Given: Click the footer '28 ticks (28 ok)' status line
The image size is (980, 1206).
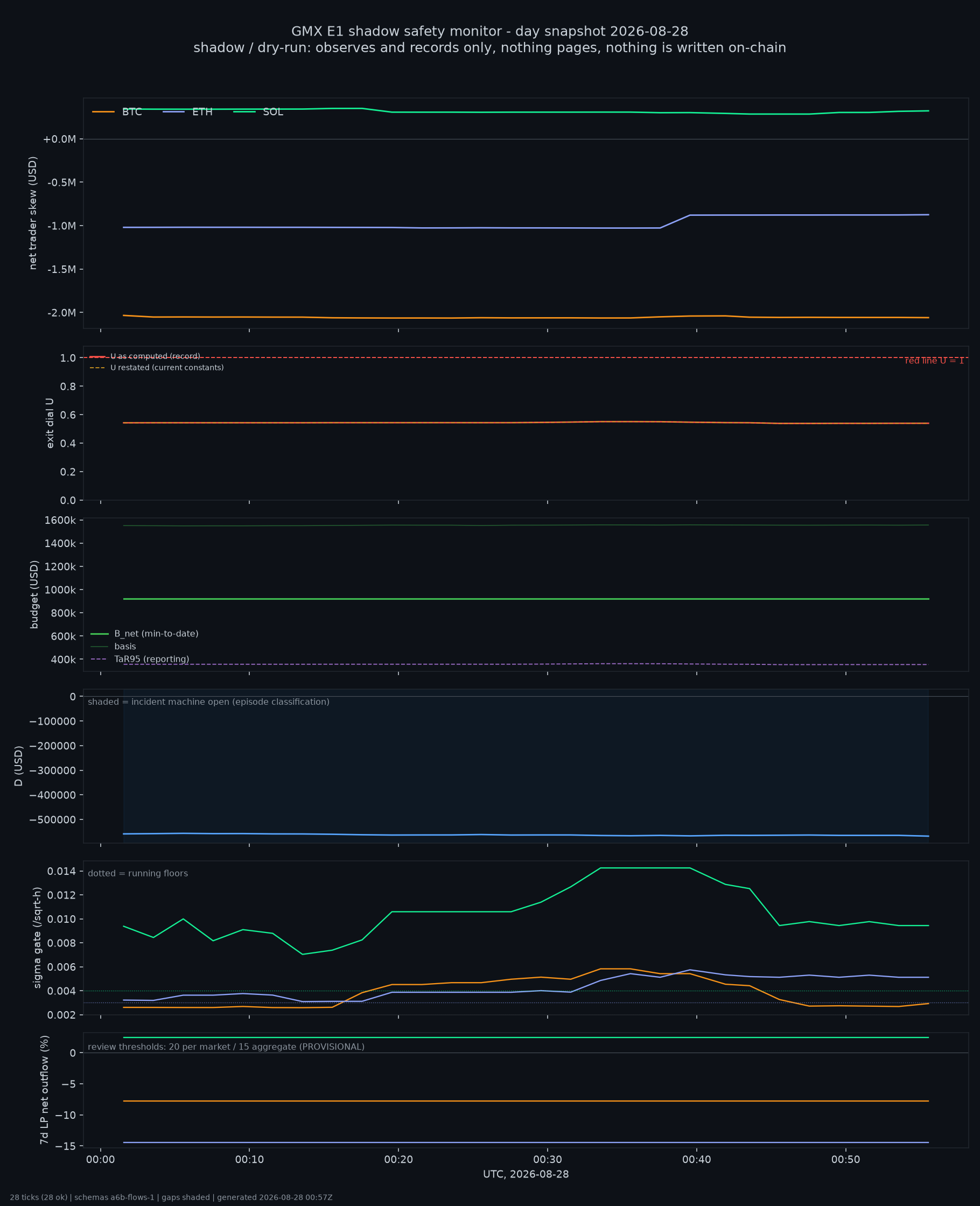Looking at the screenshot, I should 171,1197.
